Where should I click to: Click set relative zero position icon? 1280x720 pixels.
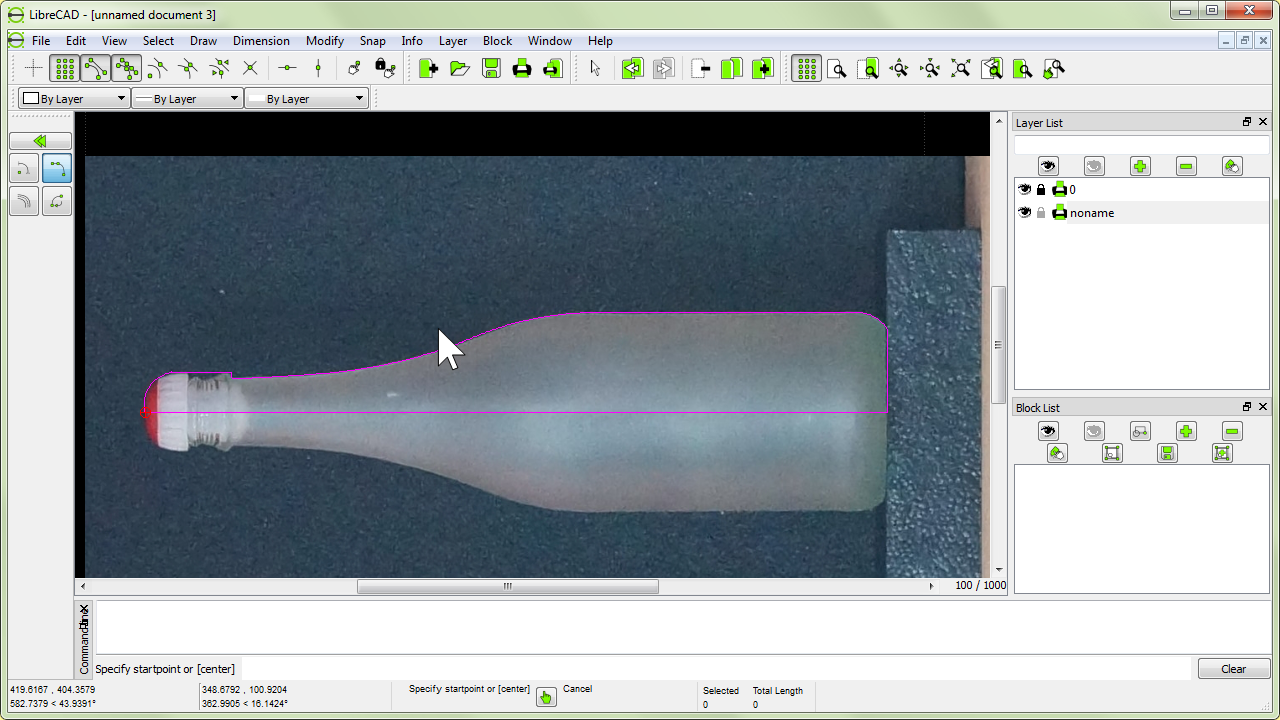pos(355,68)
